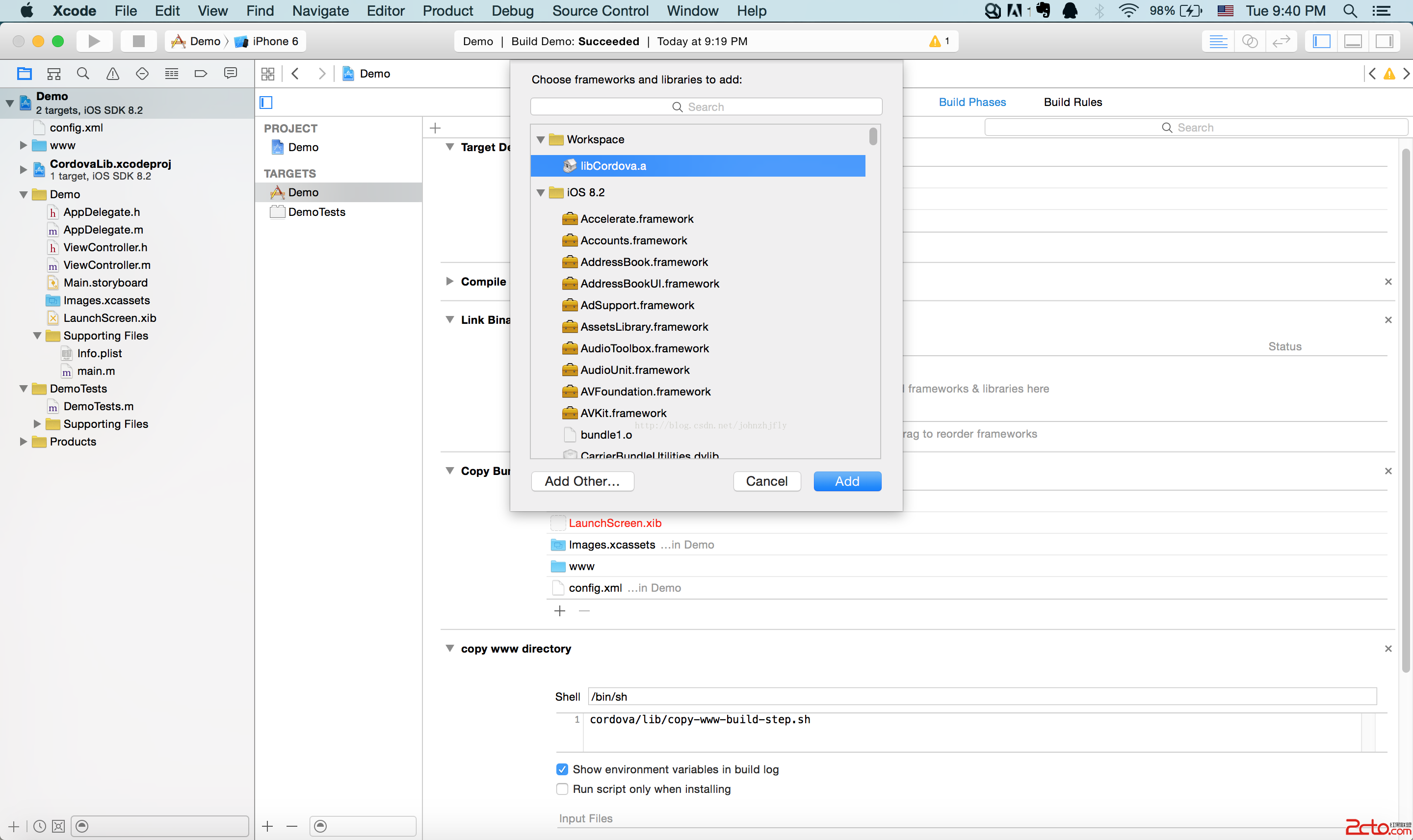Toggle the project and targets list sidebar button

266,103
